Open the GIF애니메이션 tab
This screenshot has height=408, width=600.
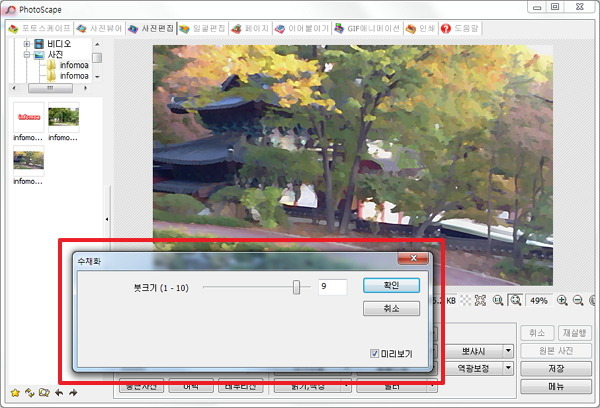tap(367, 28)
